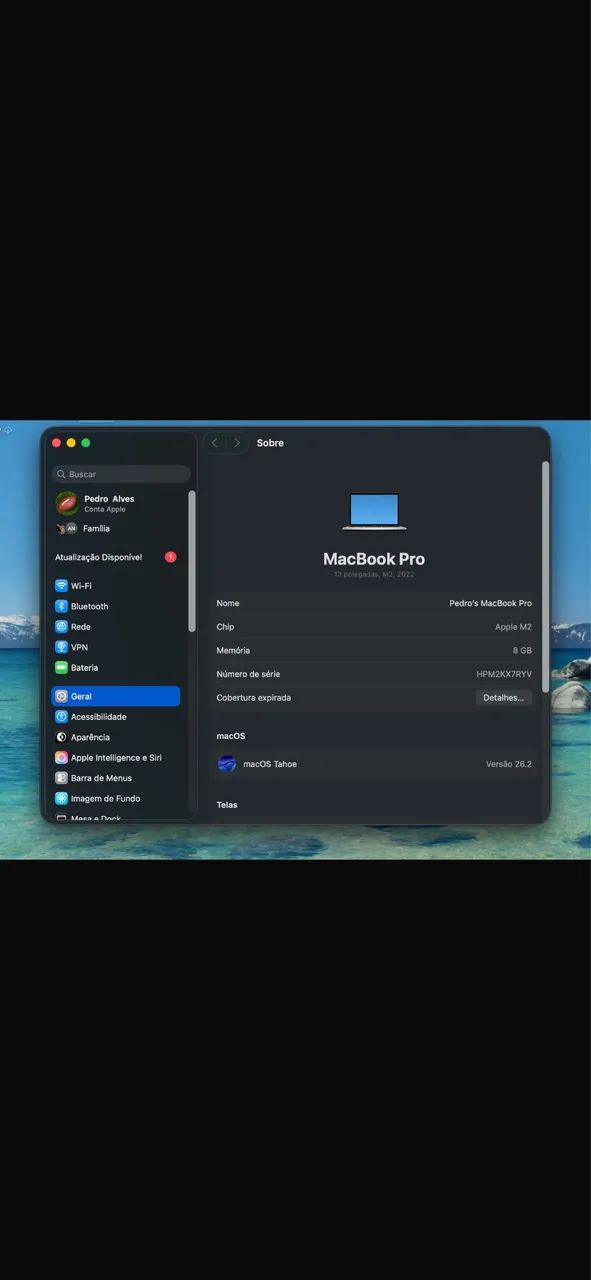The image size is (591, 1280).
Task: Click the Sobre pane vertical scrollbar
Action: point(545,577)
